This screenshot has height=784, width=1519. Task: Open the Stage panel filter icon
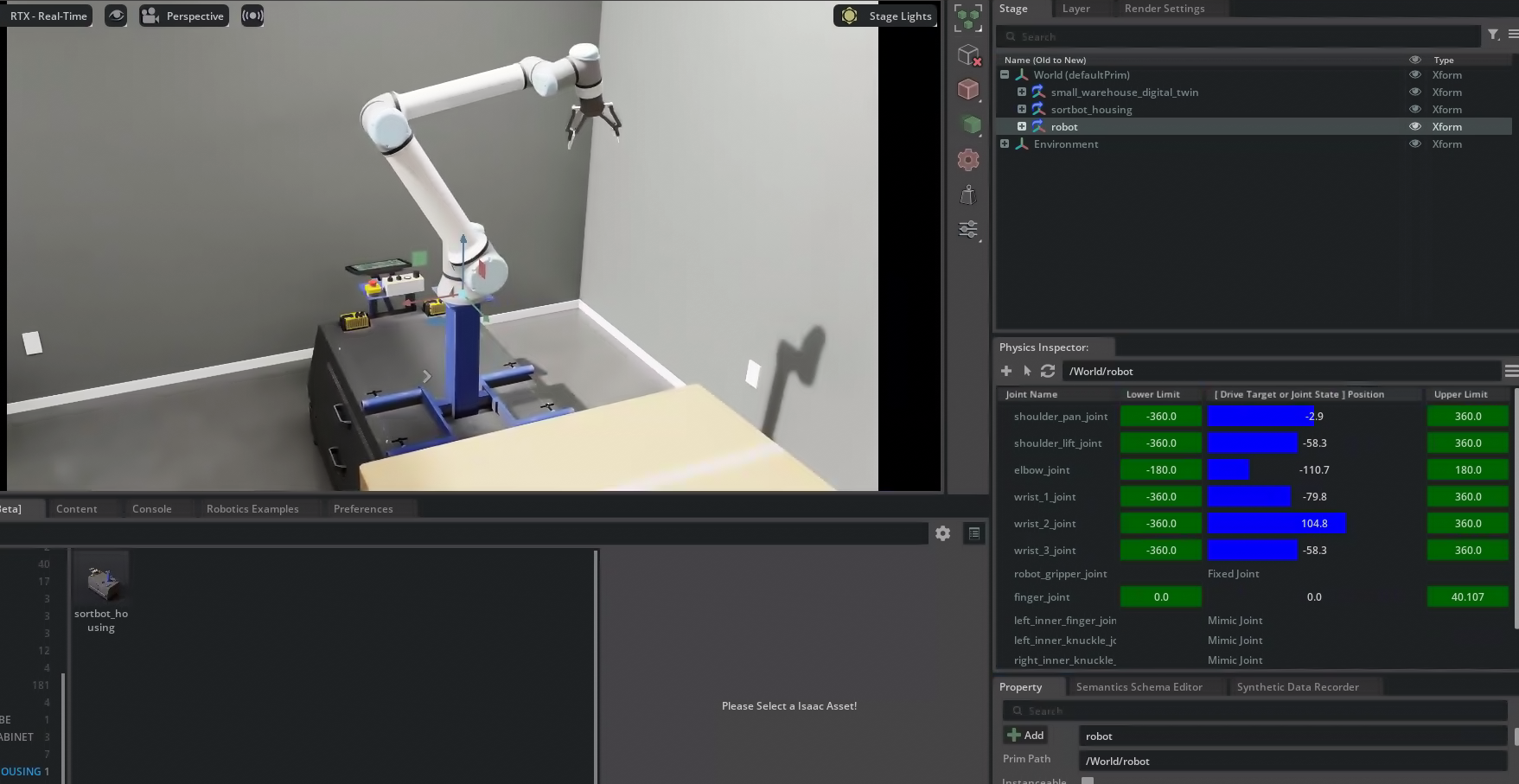pos(1493,35)
